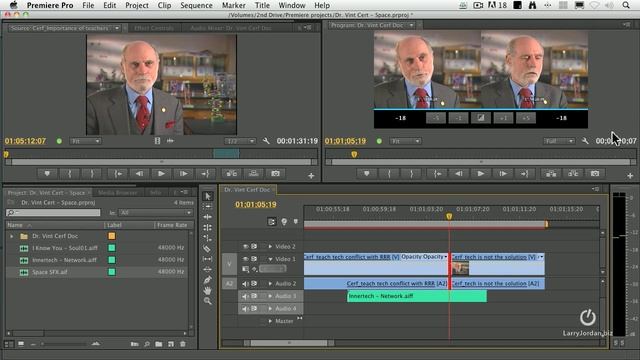
Task: Step forward one frame in Source monitor
Action: 184,174
